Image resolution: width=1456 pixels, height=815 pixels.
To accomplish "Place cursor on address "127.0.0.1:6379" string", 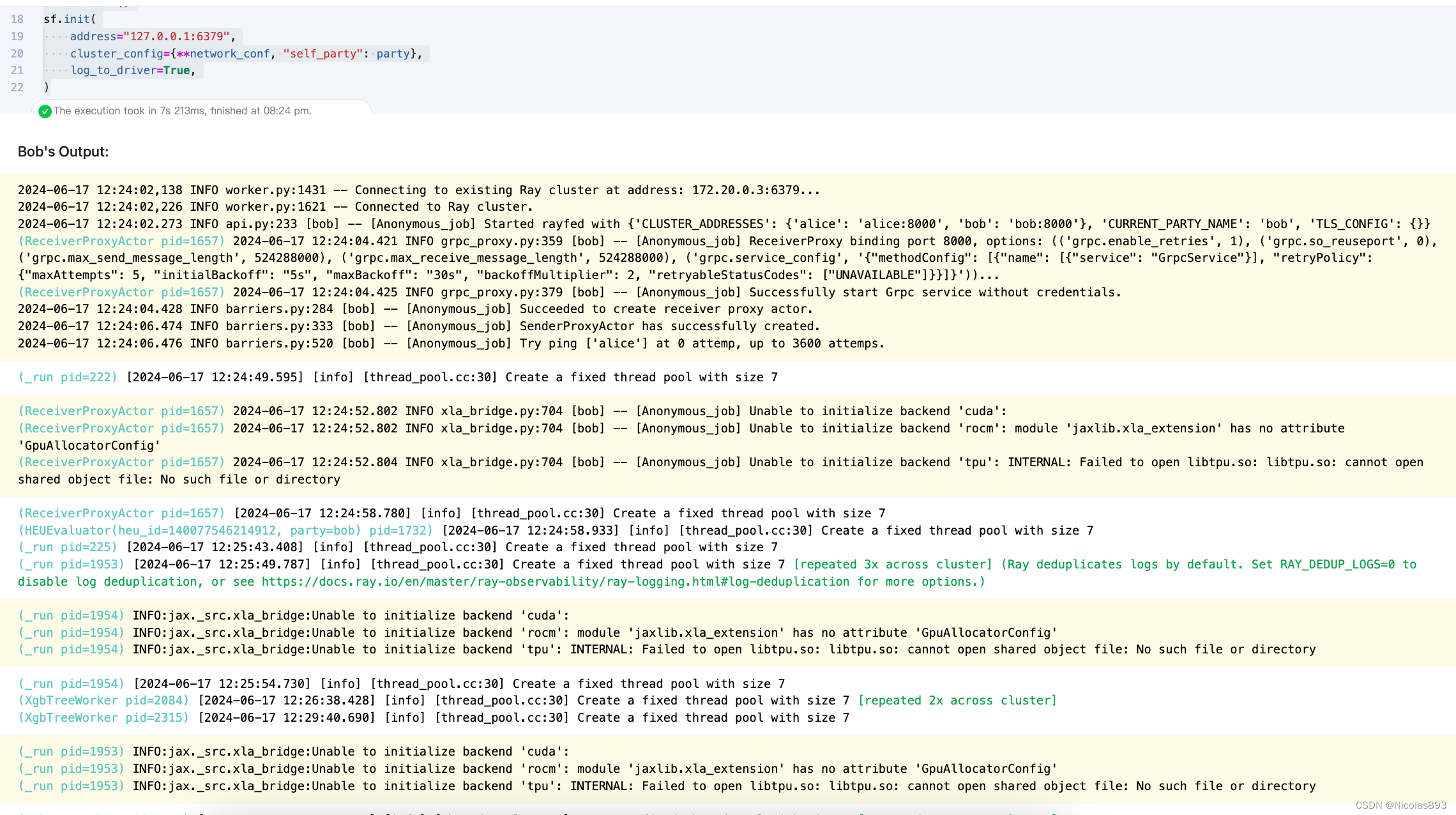I will click(176, 36).
